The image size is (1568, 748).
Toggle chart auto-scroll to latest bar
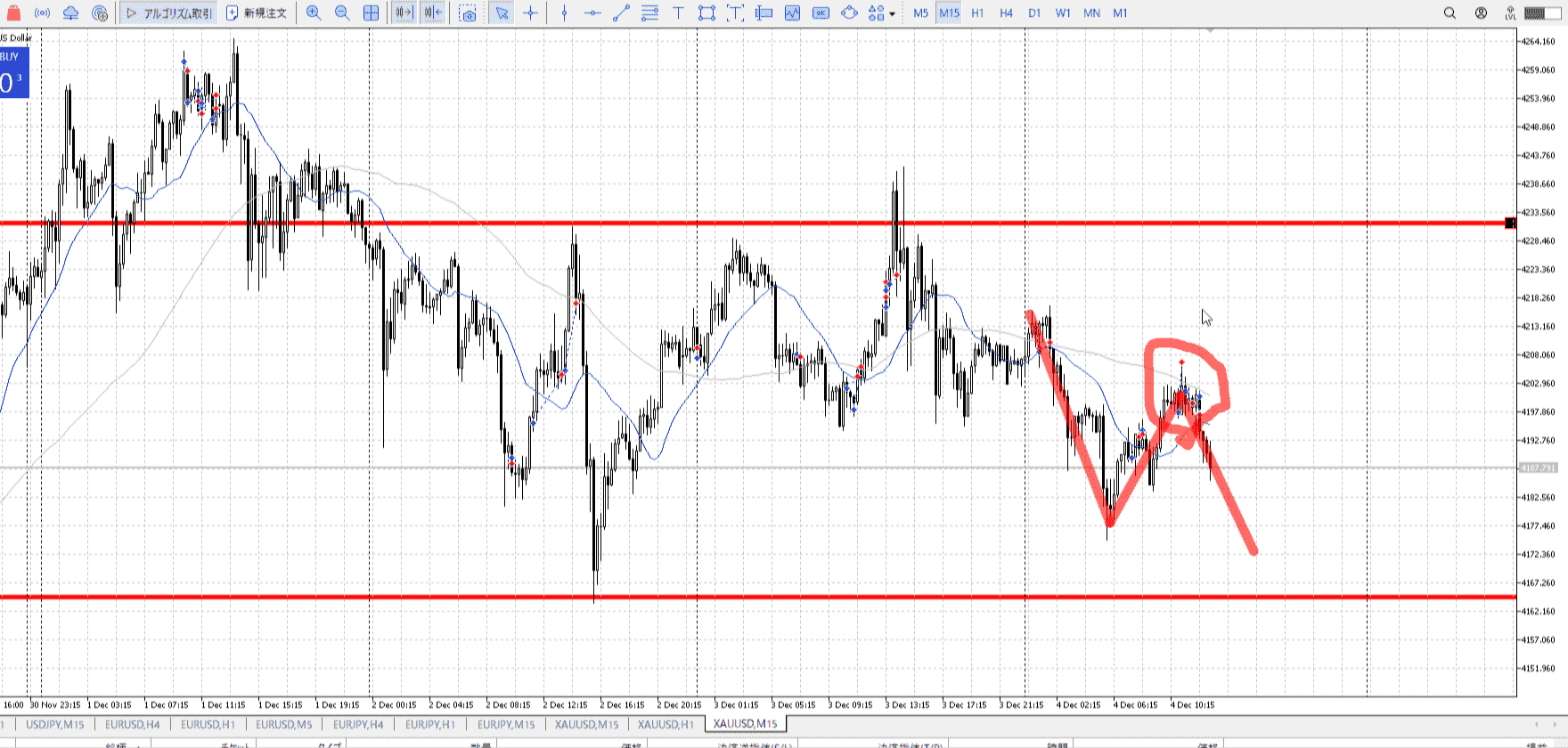pos(404,13)
